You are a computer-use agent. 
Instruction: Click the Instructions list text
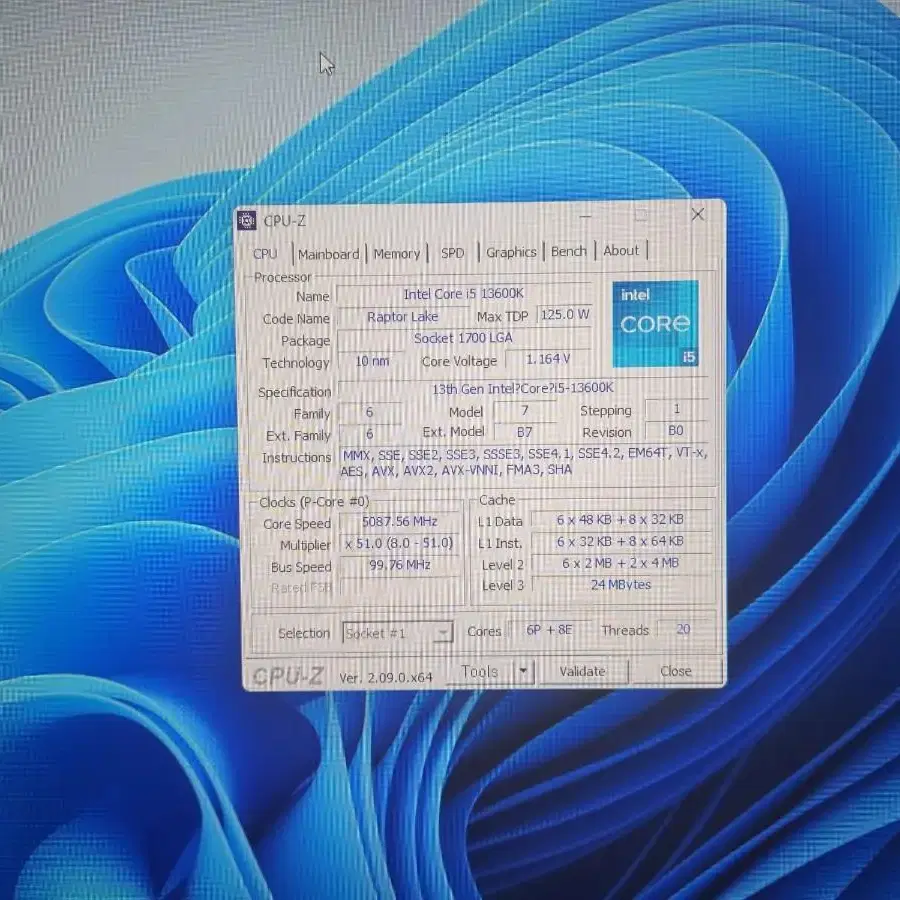[523, 462]
